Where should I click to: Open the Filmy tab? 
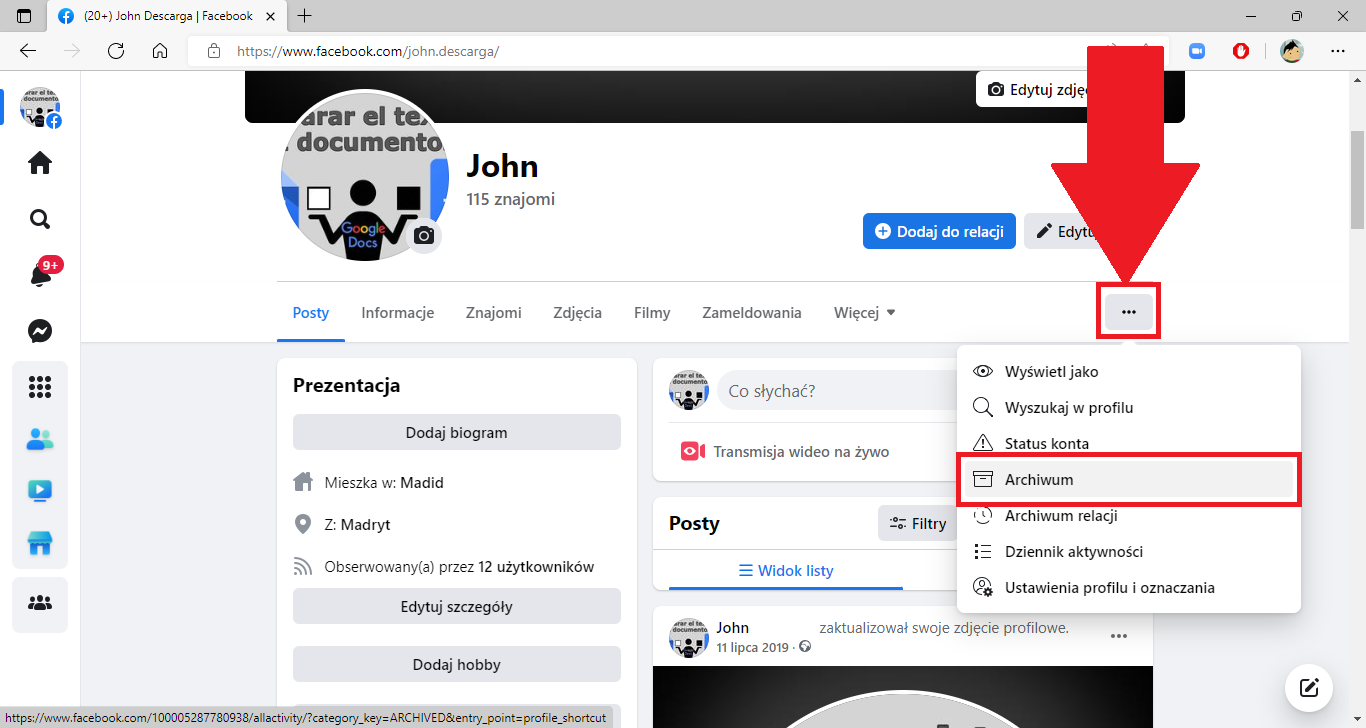[652, 312]
